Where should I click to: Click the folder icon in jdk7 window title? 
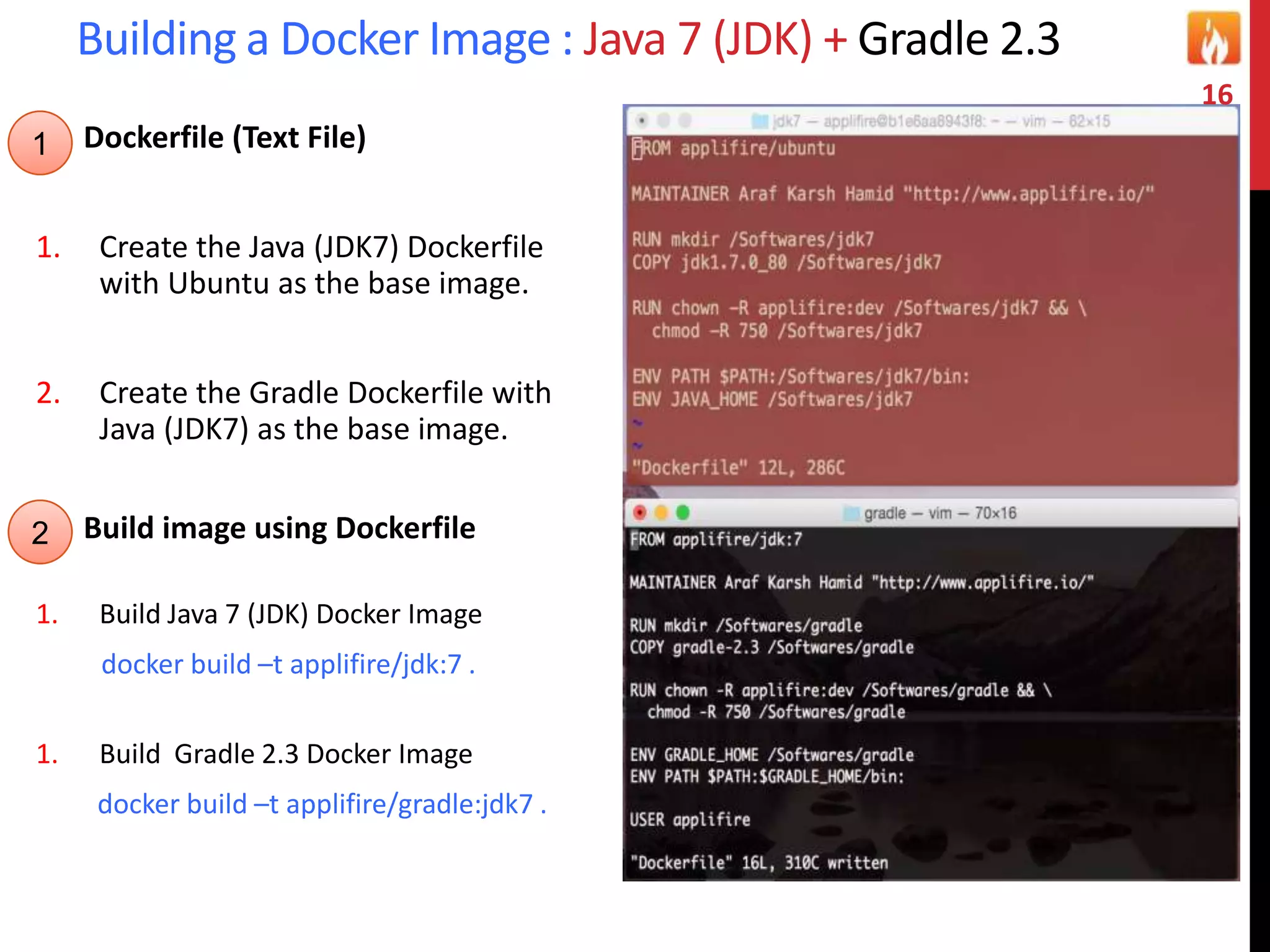[x=760, y=121]
